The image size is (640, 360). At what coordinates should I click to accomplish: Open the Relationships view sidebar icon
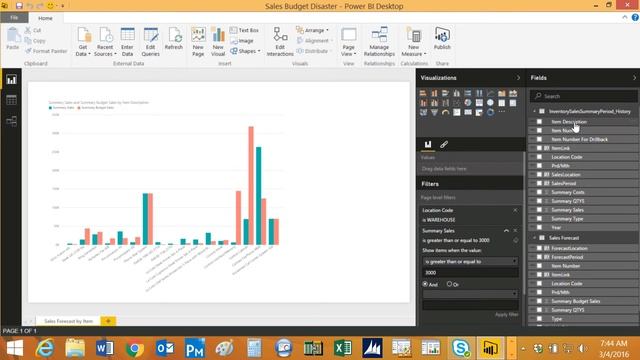pyautogui.click(x=11, y=121)
